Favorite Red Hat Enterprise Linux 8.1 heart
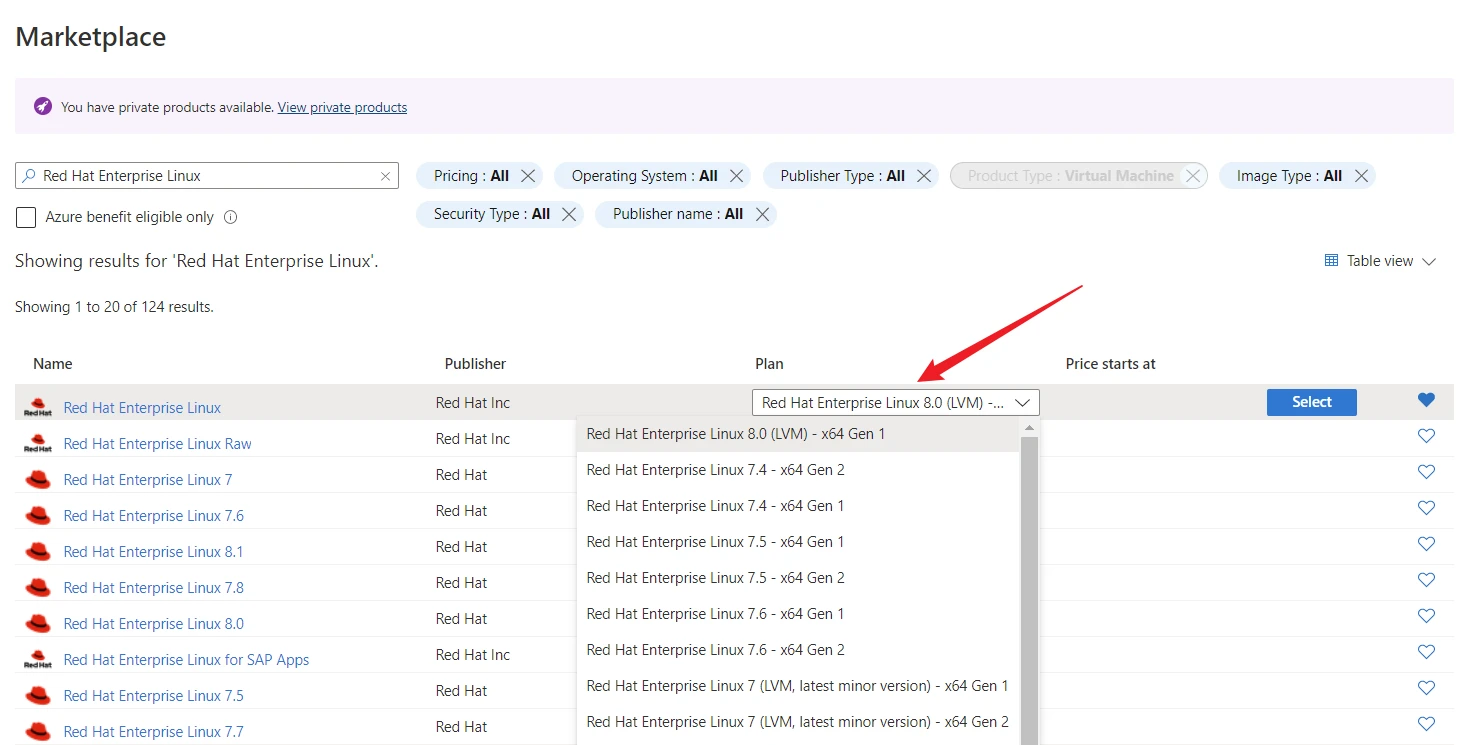Image resolution: width=1464 pixels, height=745 pixels. 1426,544
